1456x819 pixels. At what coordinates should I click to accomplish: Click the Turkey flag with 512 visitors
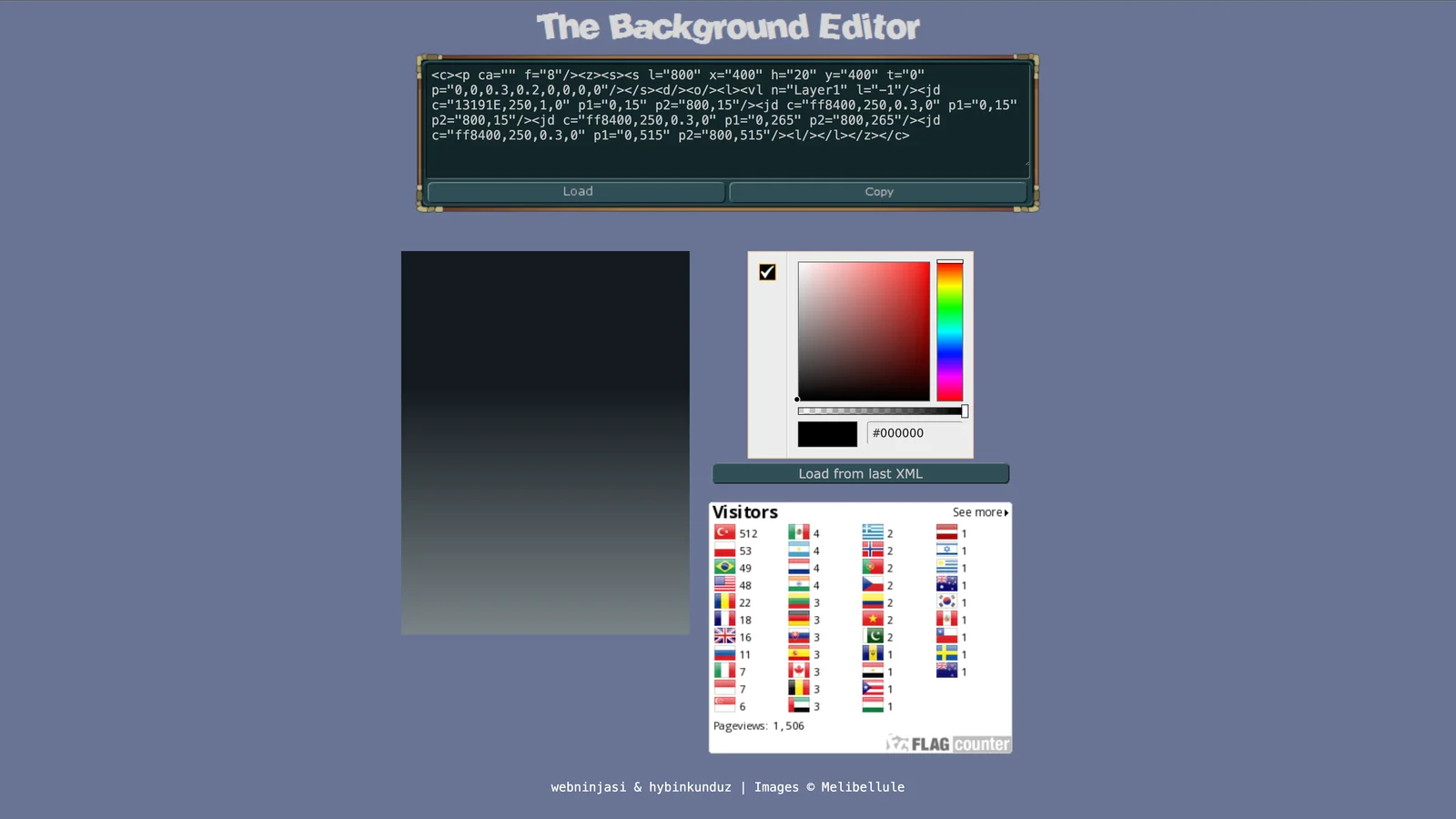click(724, 532)
